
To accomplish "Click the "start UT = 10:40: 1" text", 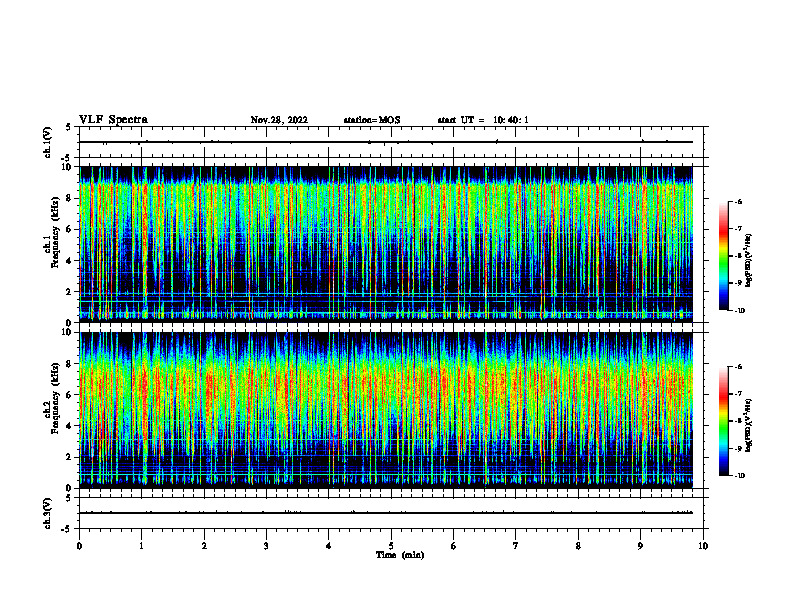I will pos(483,120).
